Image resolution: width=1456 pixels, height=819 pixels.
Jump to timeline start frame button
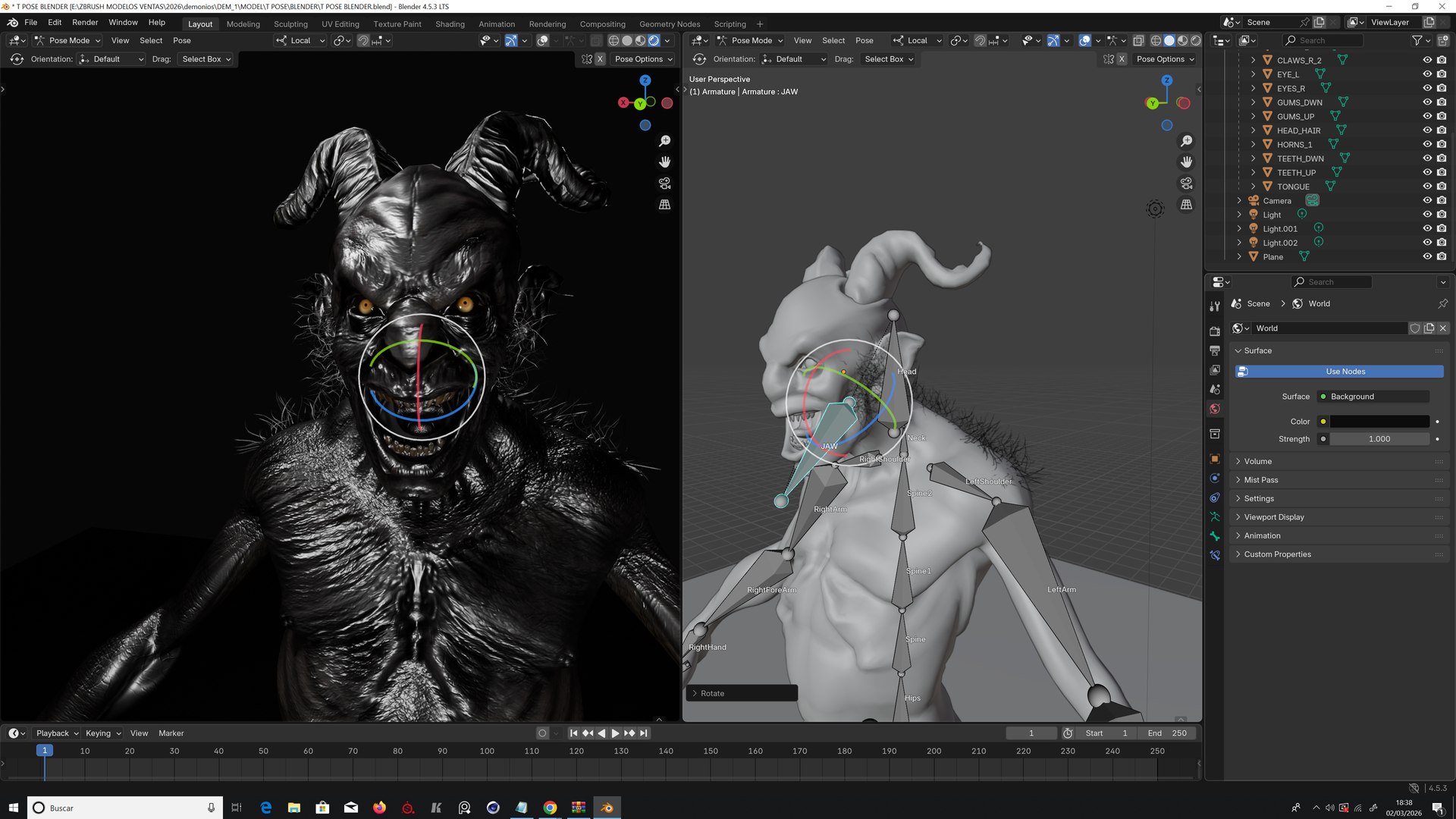[574, 733]
